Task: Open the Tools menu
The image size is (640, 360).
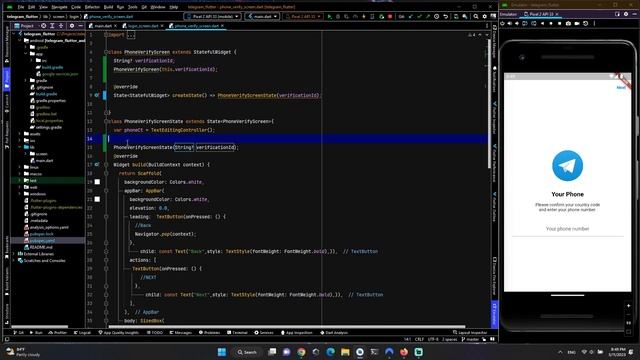Action: pos(133,7)
